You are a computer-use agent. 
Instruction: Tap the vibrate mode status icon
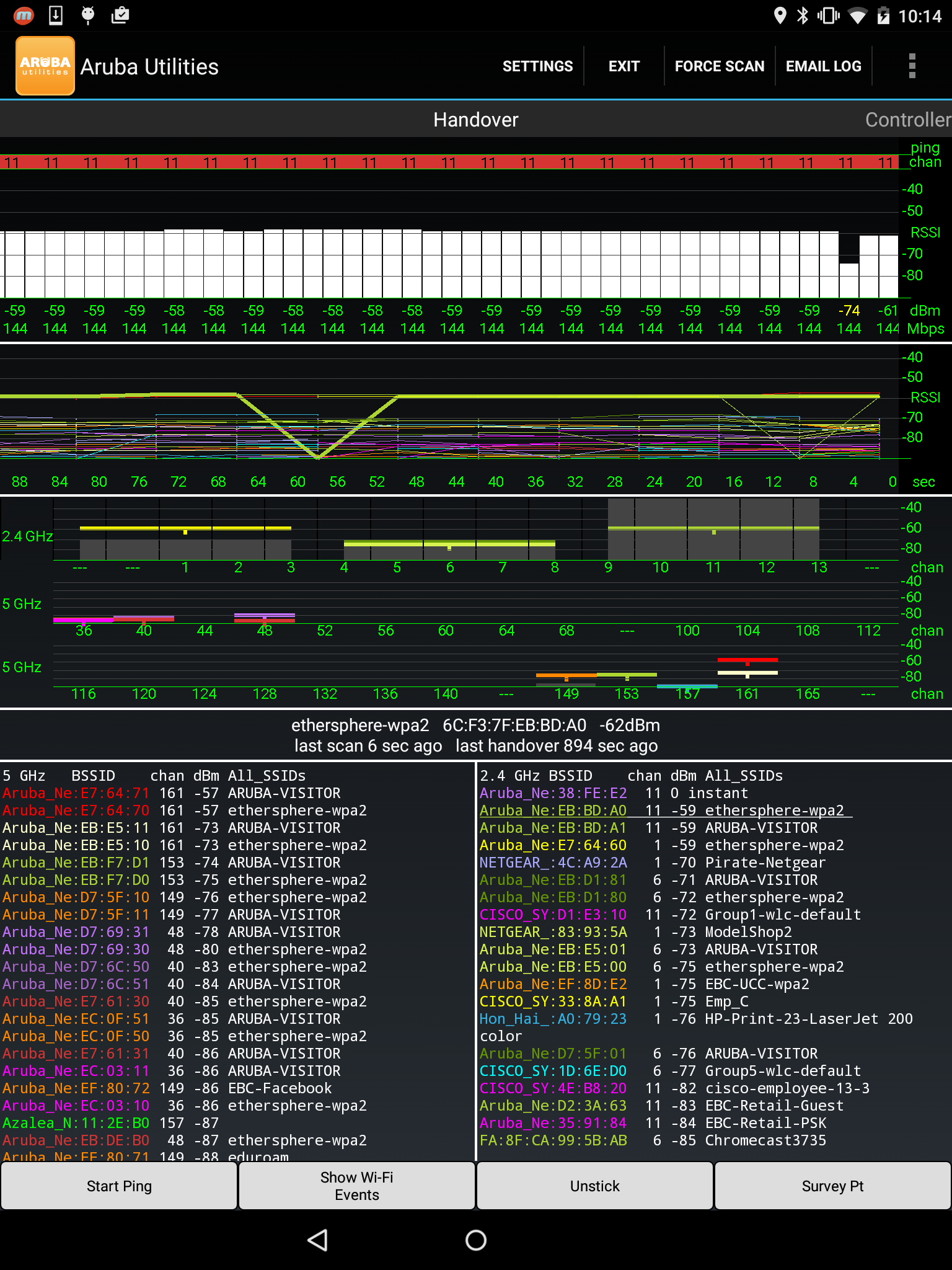[x=828, y=16]
